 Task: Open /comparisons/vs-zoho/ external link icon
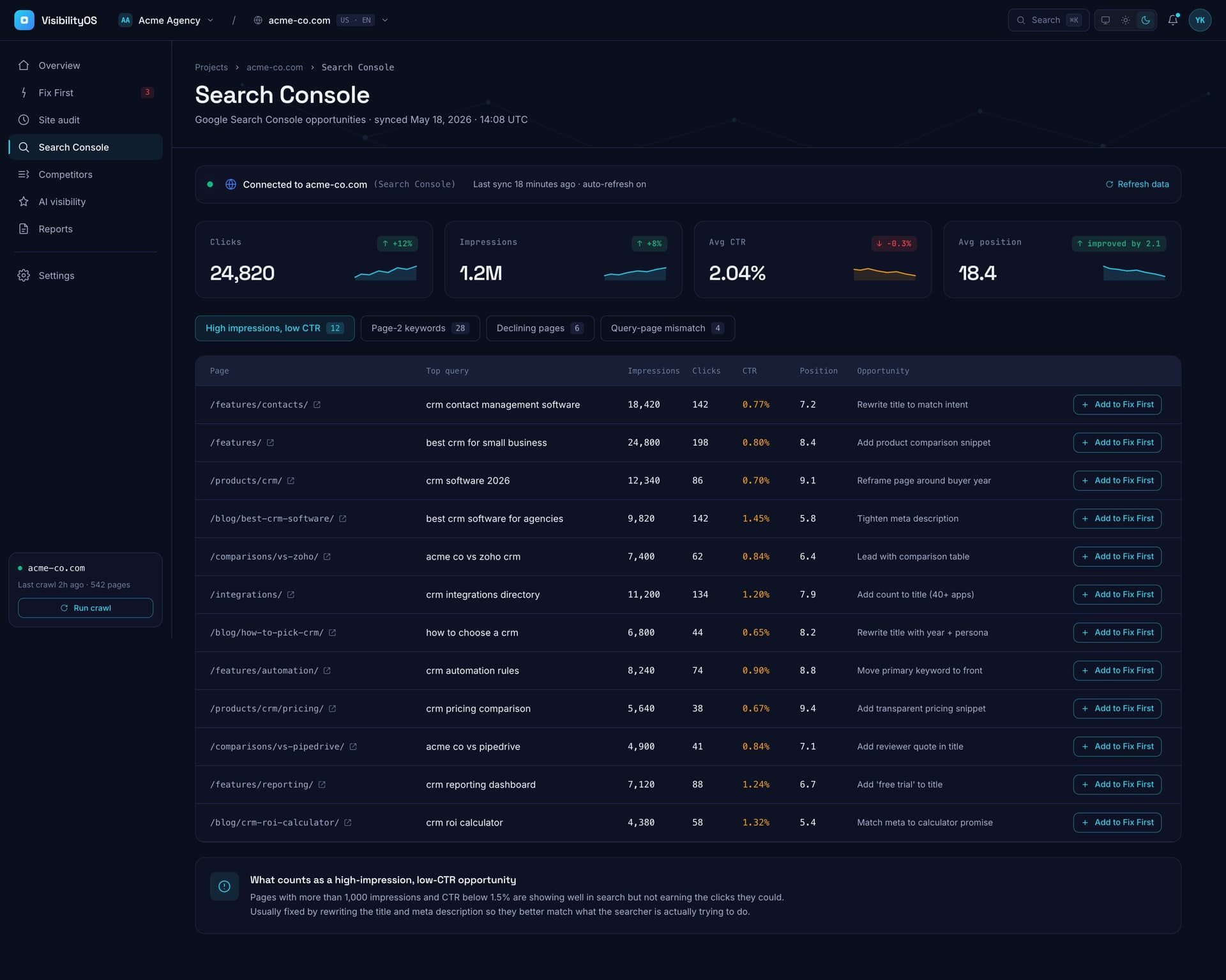coord(327,557)
